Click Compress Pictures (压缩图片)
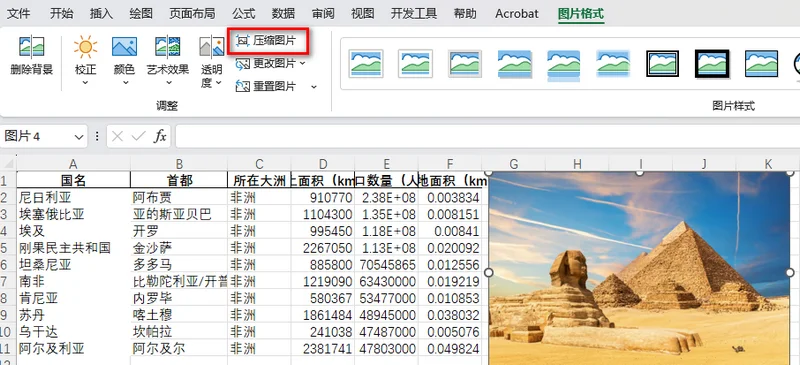This screenshot has height=365, width=800. point(266,41)
